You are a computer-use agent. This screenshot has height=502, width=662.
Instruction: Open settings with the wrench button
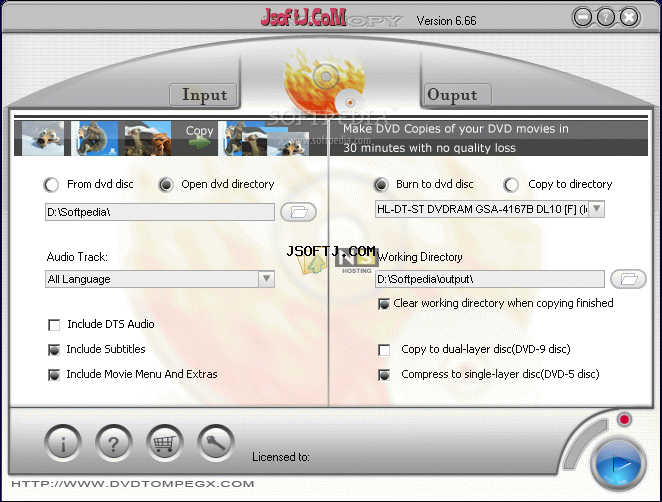tap(216, 443)
